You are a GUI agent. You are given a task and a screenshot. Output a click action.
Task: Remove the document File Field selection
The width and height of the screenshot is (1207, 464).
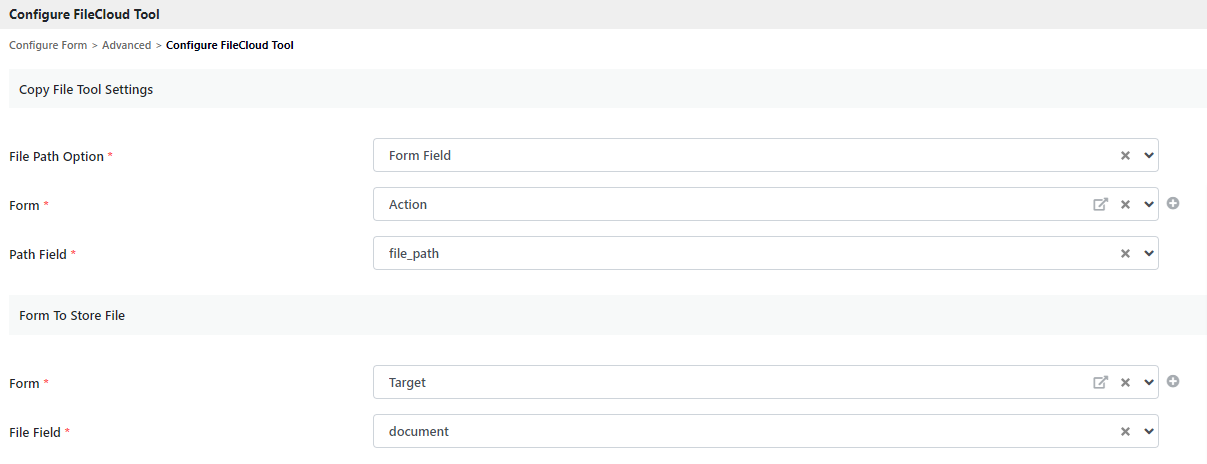(x=1125, y=432)
